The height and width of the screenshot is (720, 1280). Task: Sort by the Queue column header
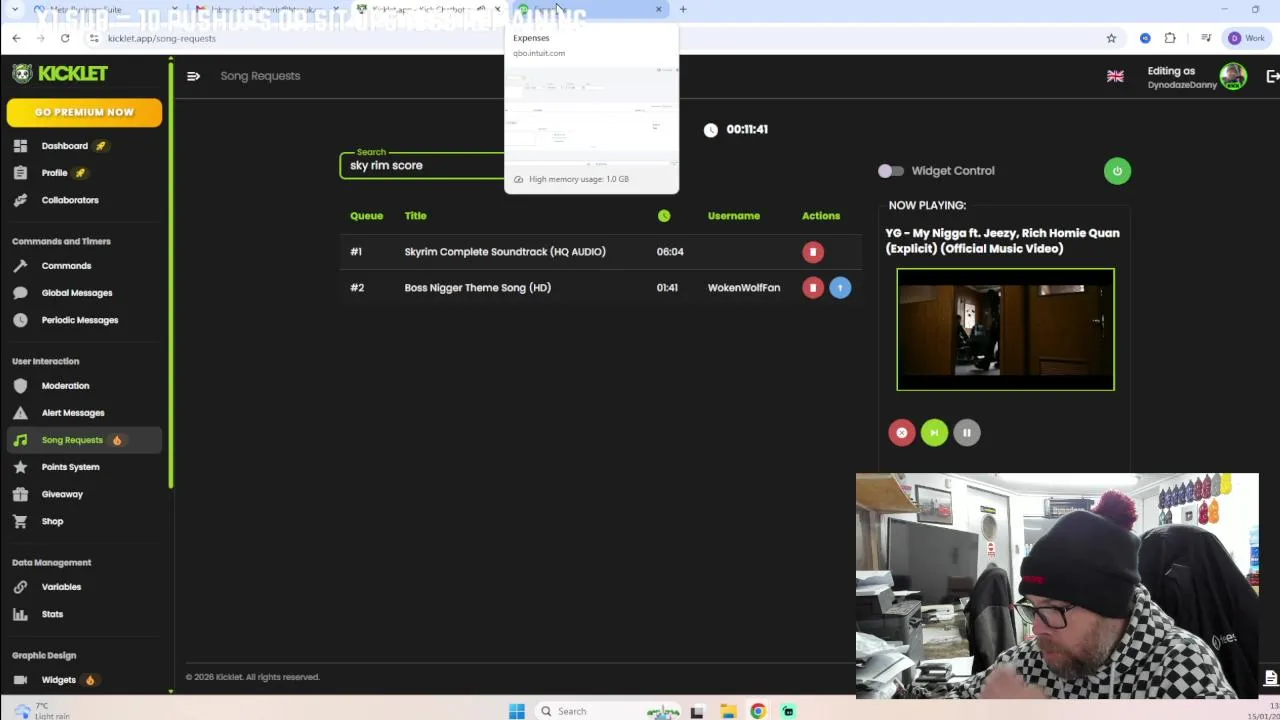tap(366, 216)
